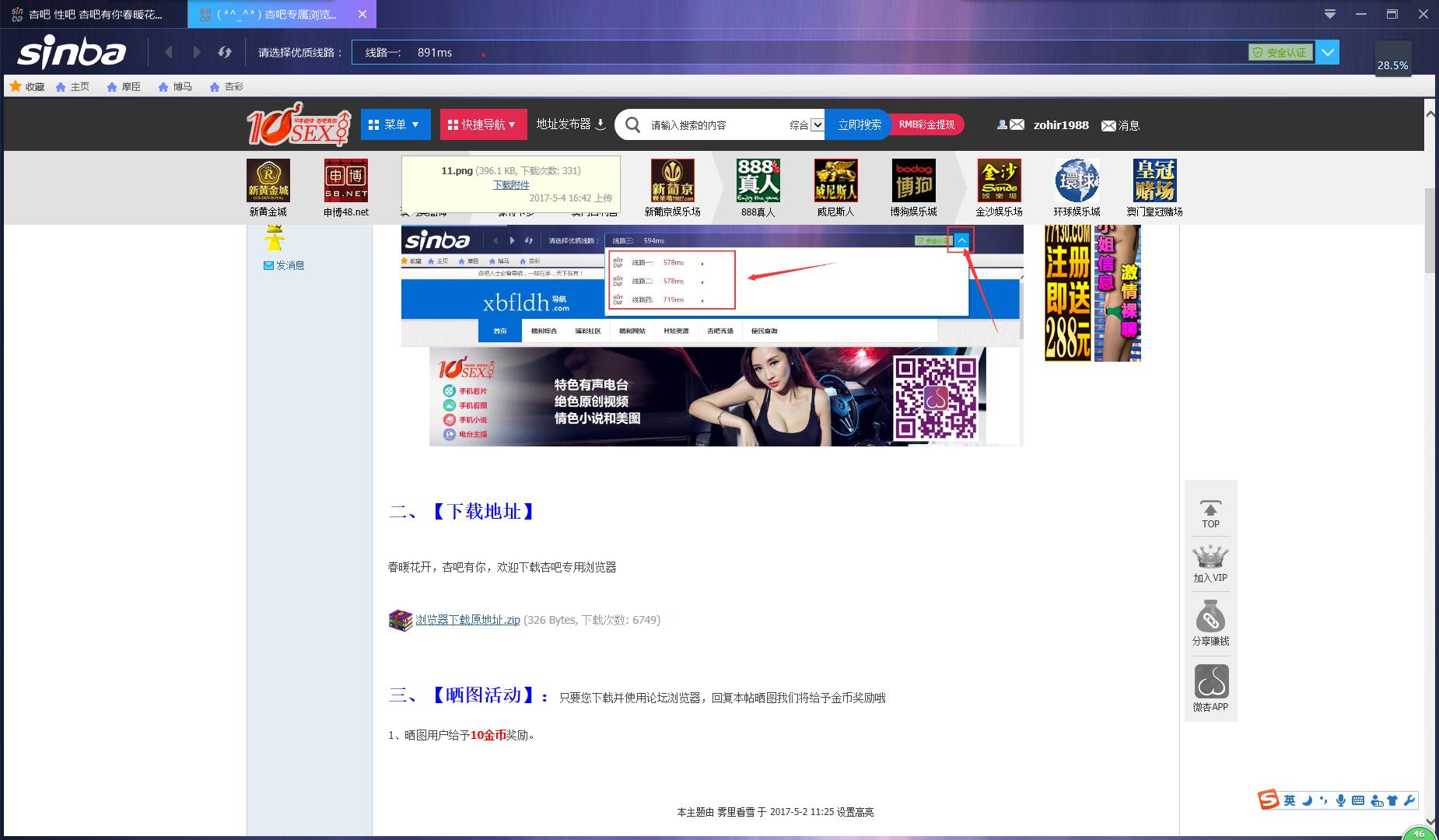Viewport: 1439px width, 840px height.
Task: Click the zip archive file icon
Action: tap(400, 620)
